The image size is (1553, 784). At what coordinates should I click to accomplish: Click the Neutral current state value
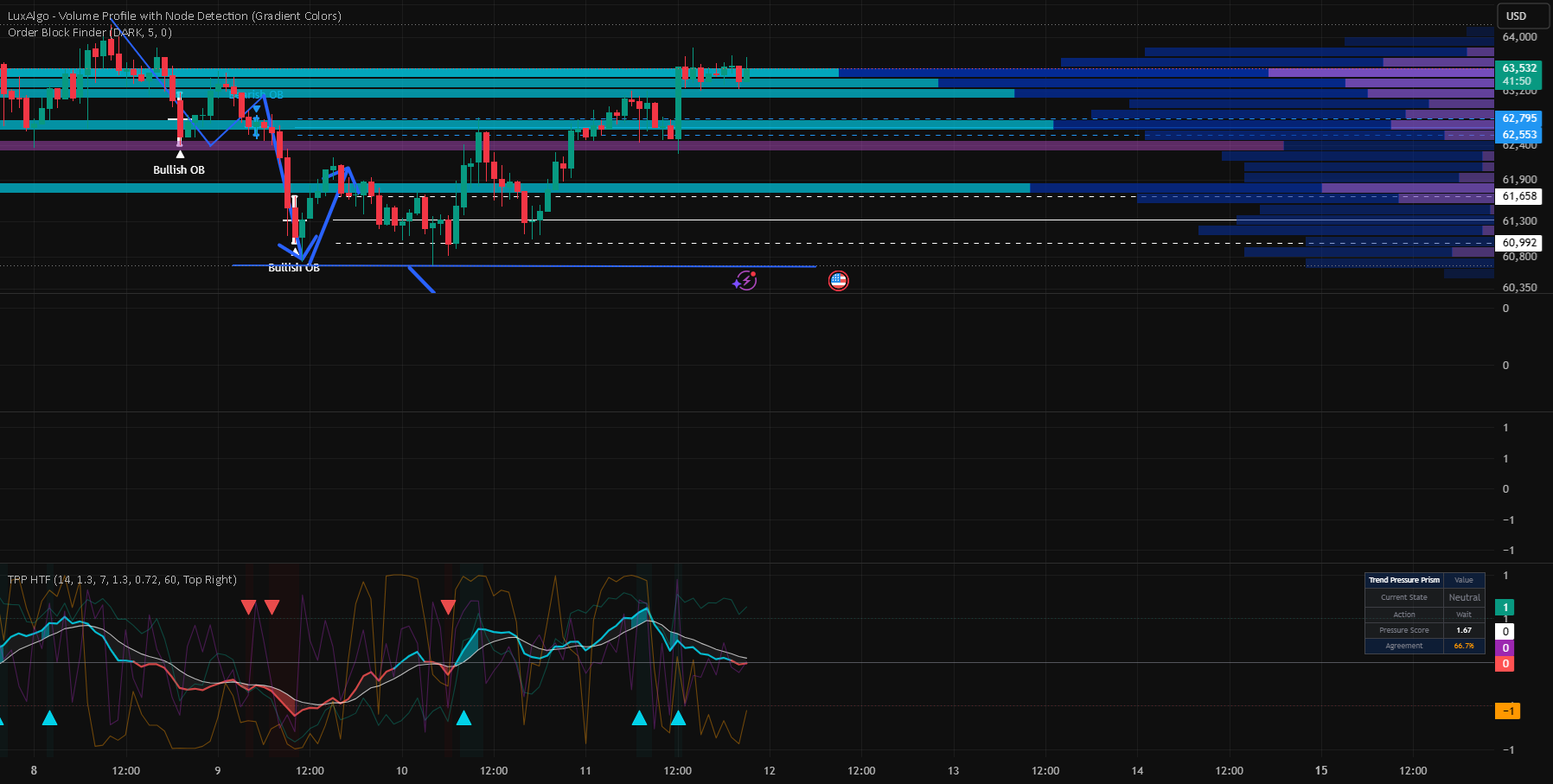(x=1464, y=597)
